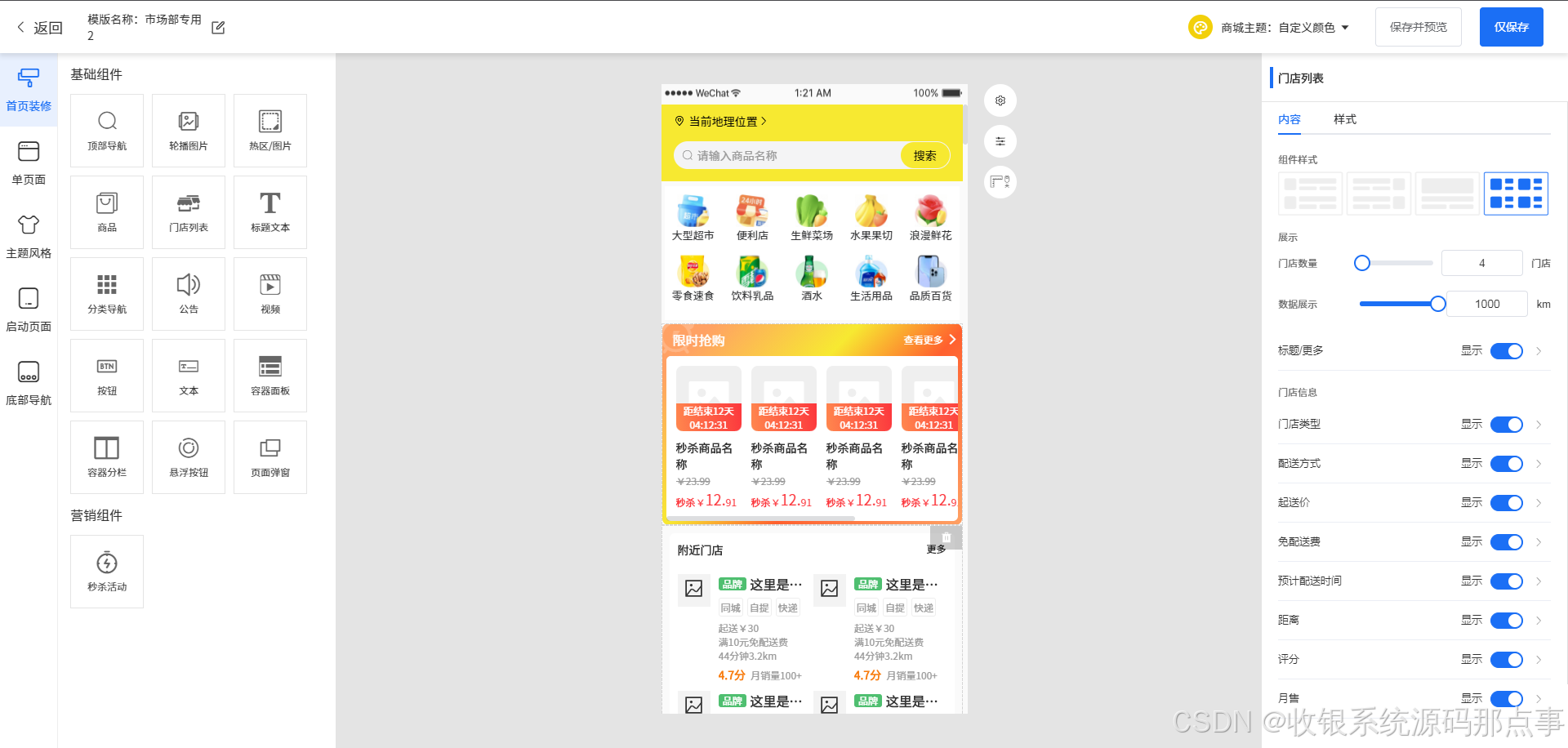Viewport: 1568px width, 748px height.
Task: Switch to the 样式 tab
Action: (x=1345, y=119)
